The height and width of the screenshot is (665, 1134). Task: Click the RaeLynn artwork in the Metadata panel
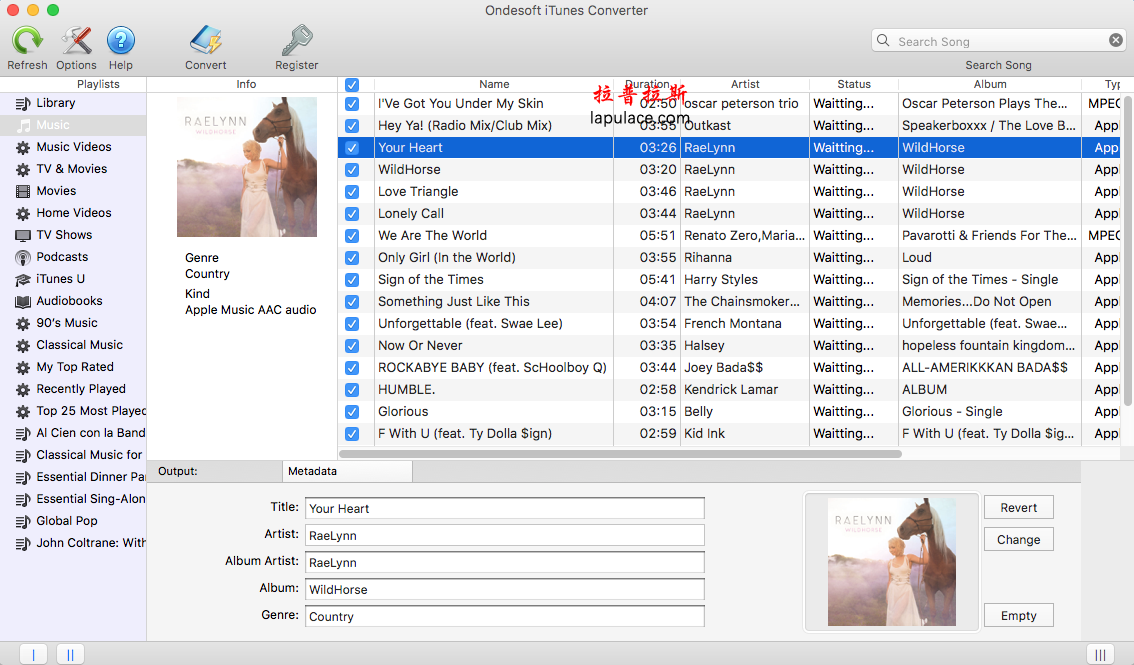pos(892,562)
